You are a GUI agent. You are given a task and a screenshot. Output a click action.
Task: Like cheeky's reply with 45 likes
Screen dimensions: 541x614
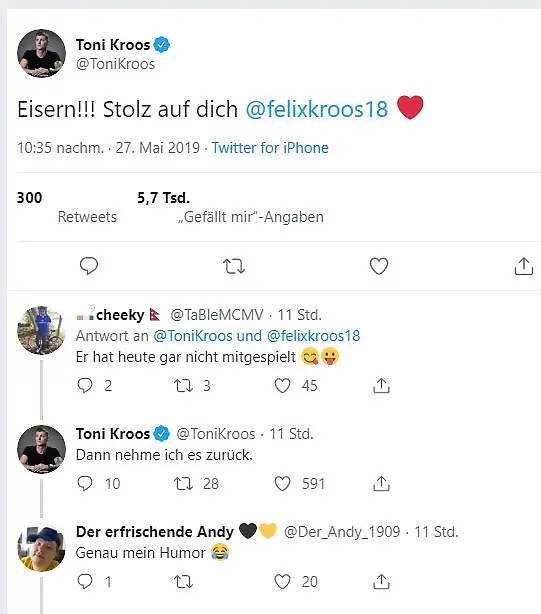[282, 386]
